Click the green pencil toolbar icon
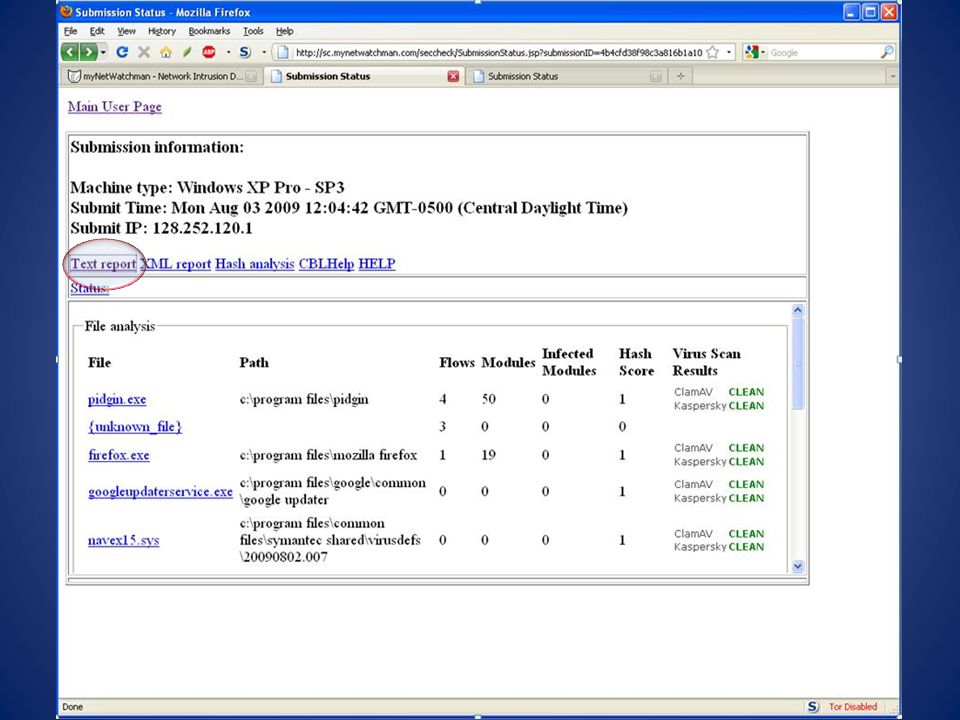This screenshot has height=720, width=960. click(187, 53)
